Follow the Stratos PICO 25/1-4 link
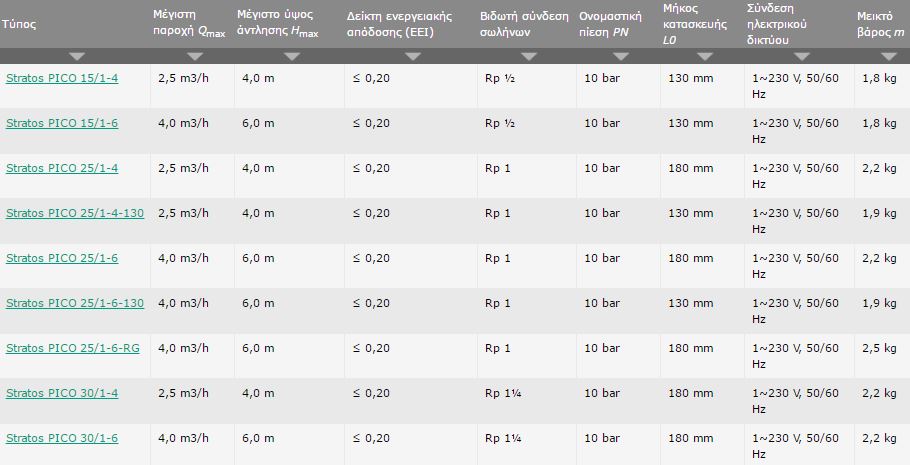The image size is (910, 465). tap(62, 168)
